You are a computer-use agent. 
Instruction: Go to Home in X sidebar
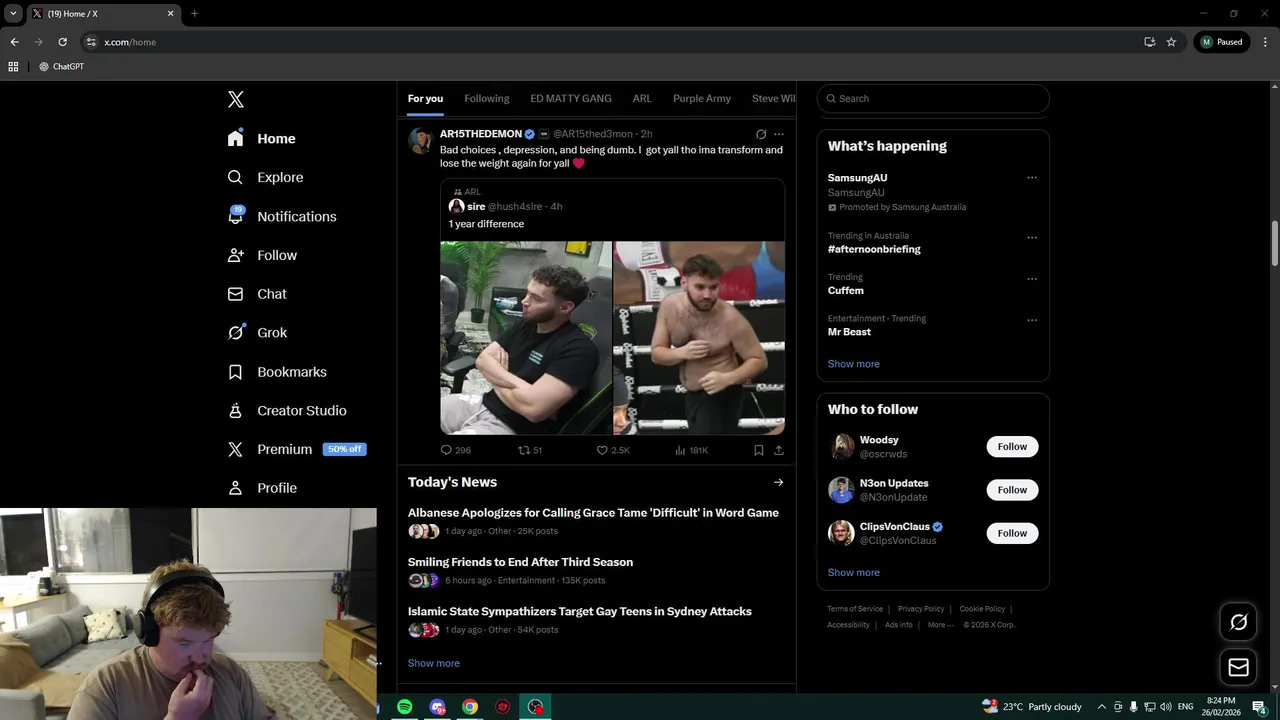click(261, 139)
